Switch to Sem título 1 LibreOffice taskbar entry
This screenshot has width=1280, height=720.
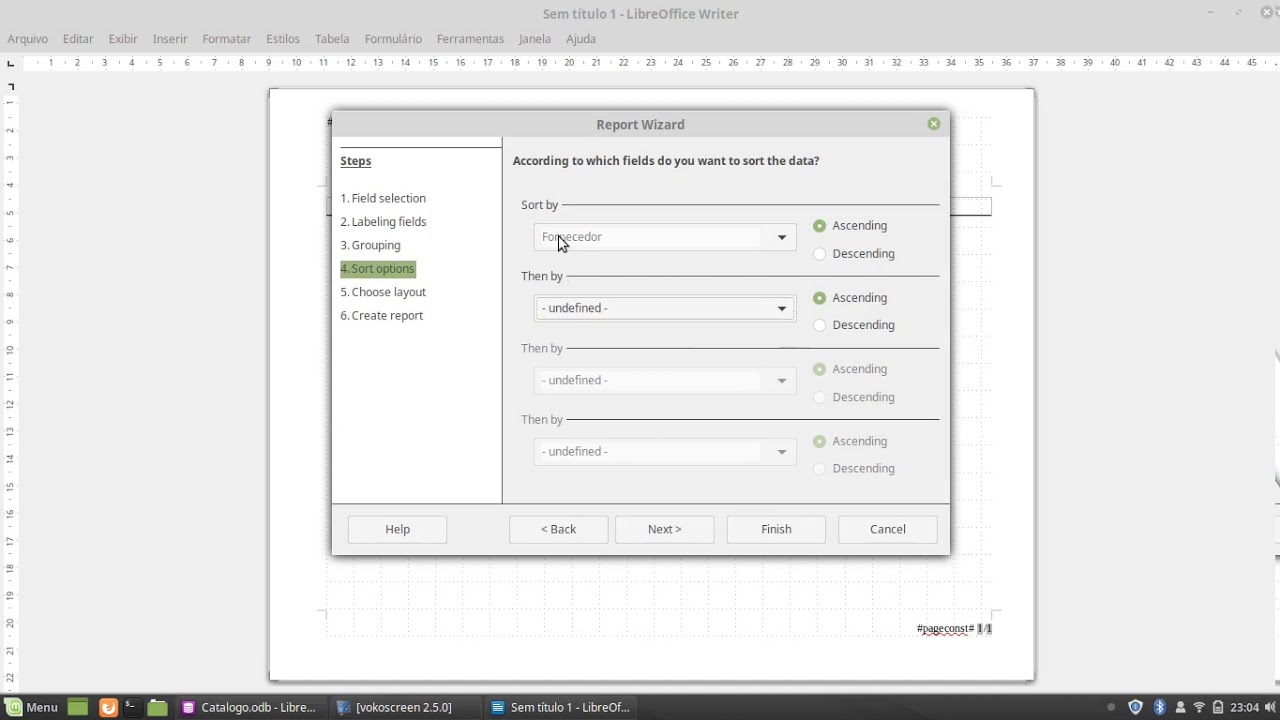559,707
